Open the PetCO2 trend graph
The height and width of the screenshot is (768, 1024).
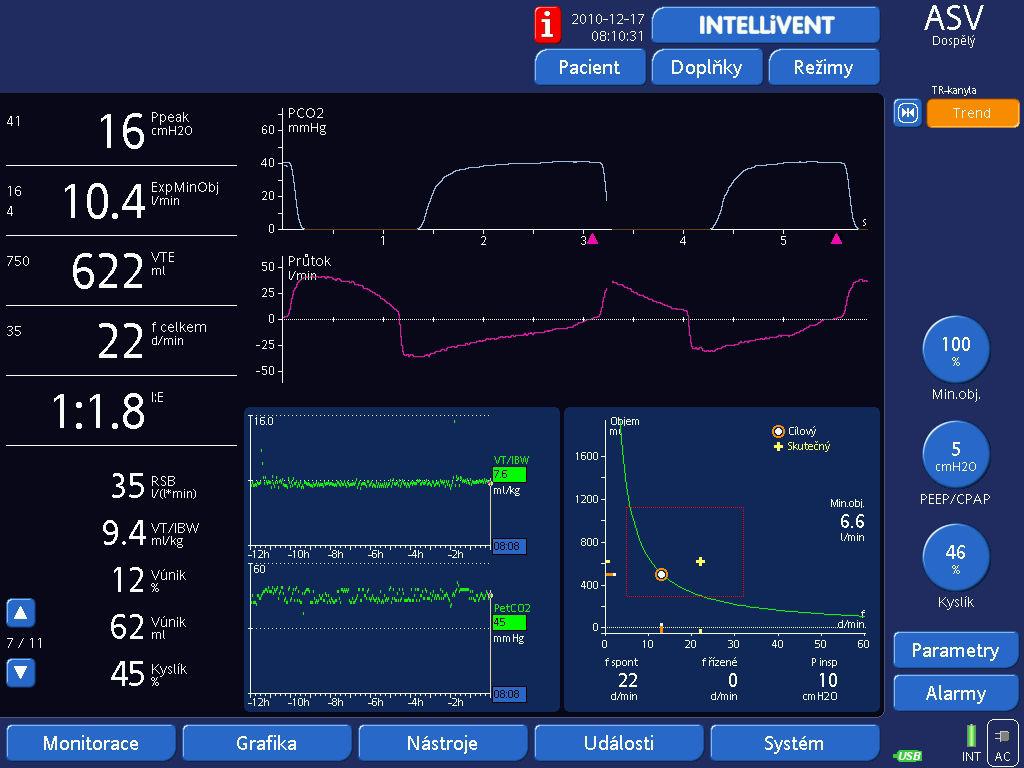pos(370,633)
